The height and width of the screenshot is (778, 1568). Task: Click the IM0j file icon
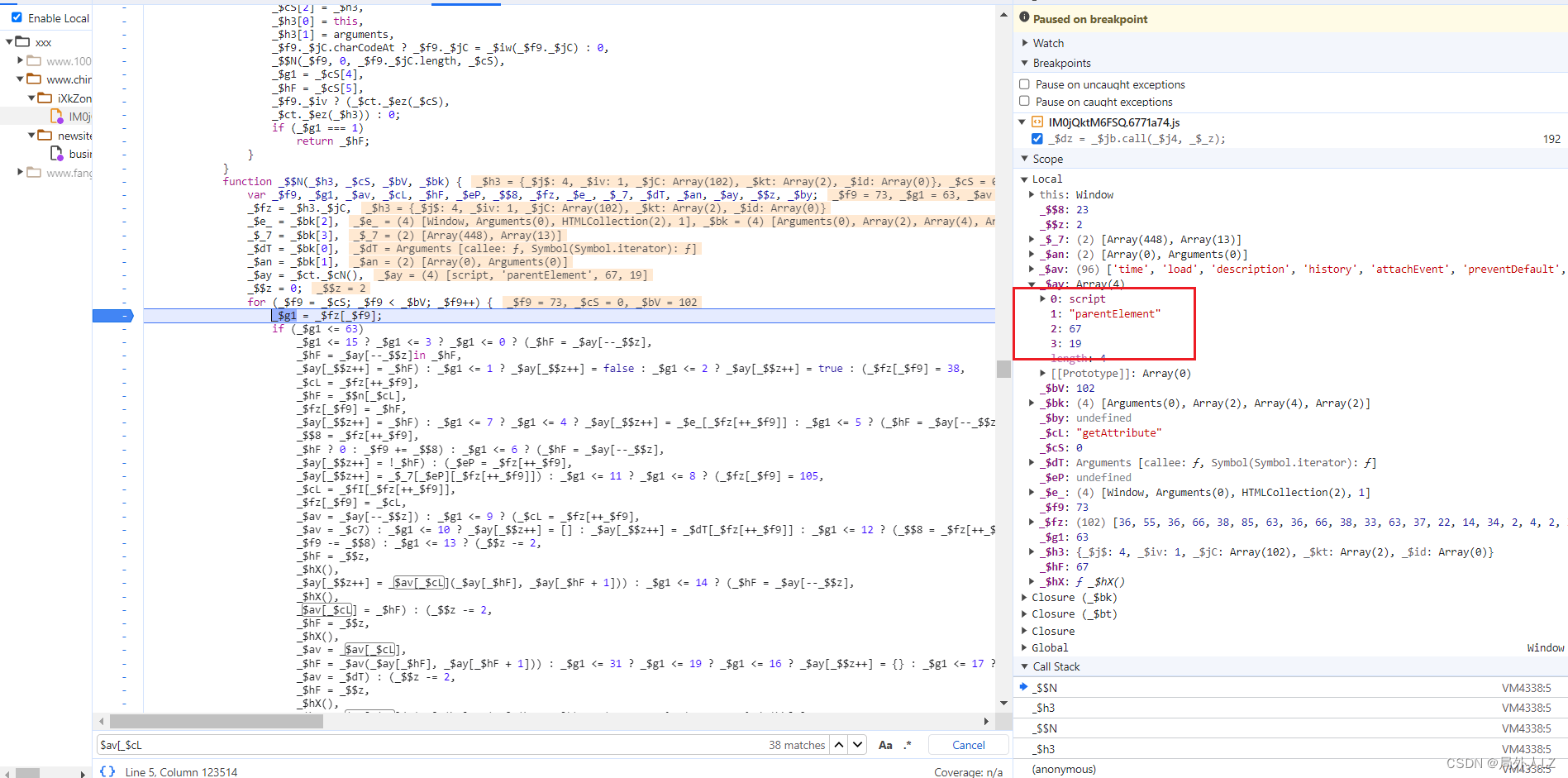56,117
